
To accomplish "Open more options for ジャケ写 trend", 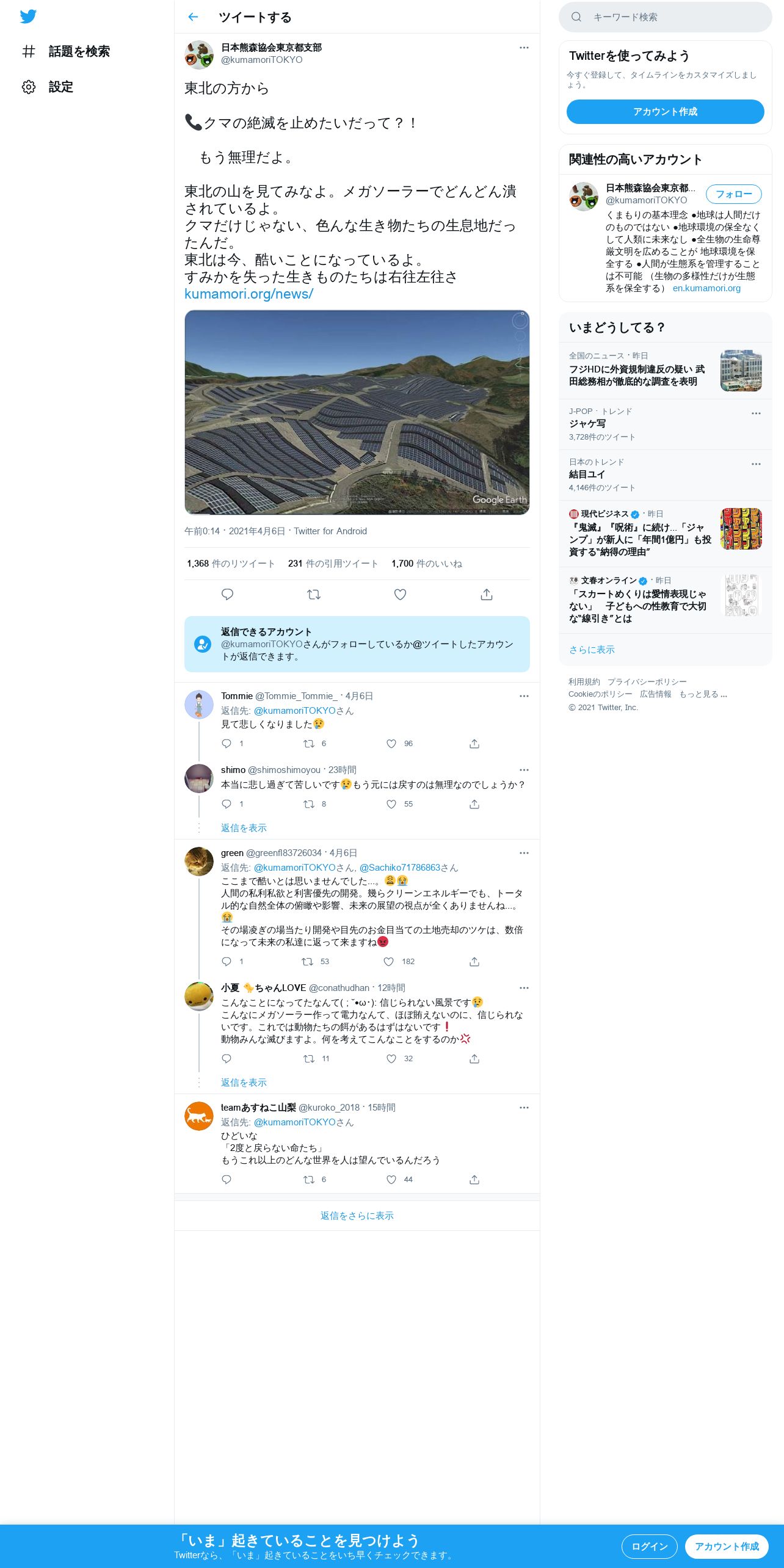I will (756, 413).
